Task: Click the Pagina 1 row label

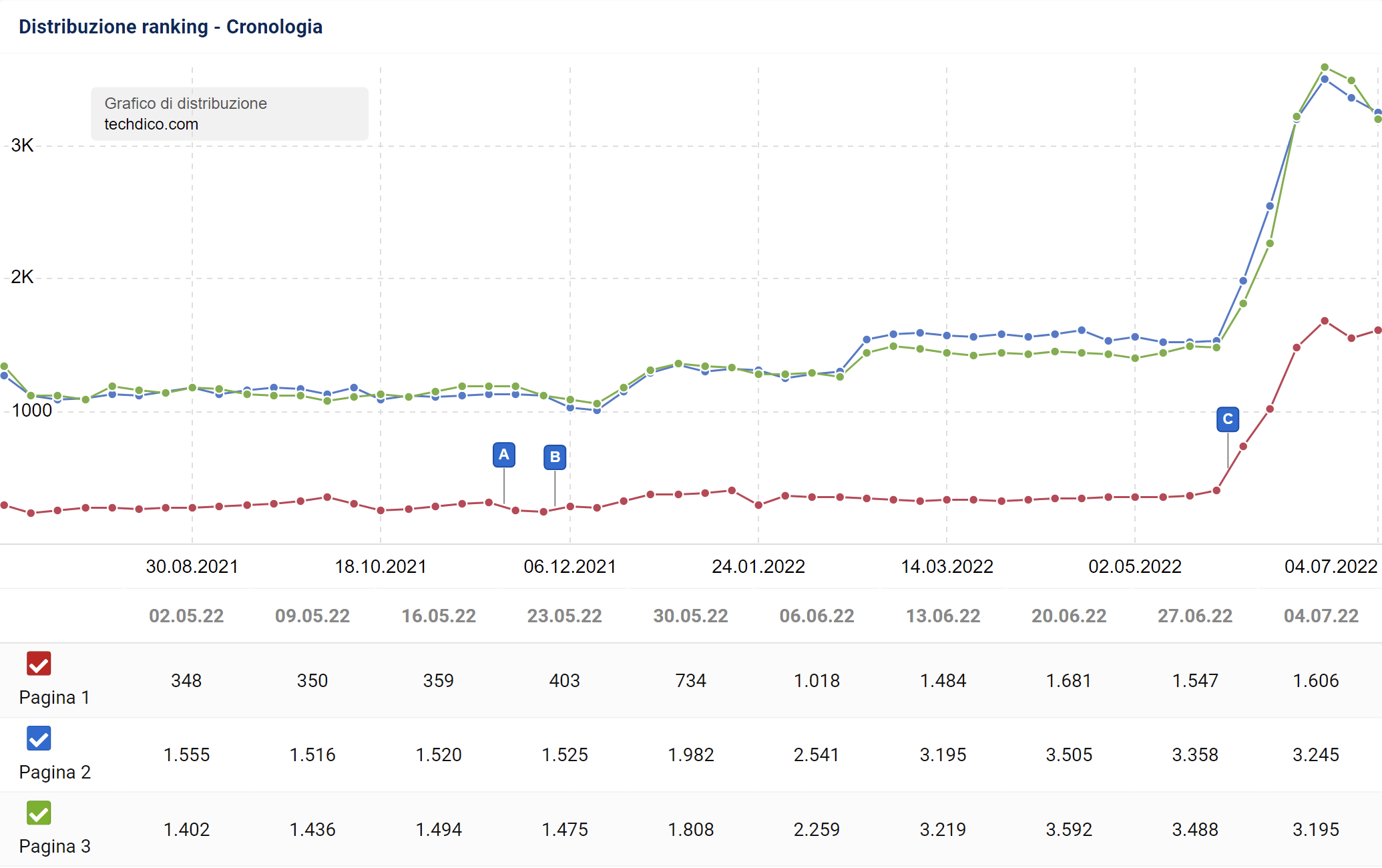Action: click(54, 698)
